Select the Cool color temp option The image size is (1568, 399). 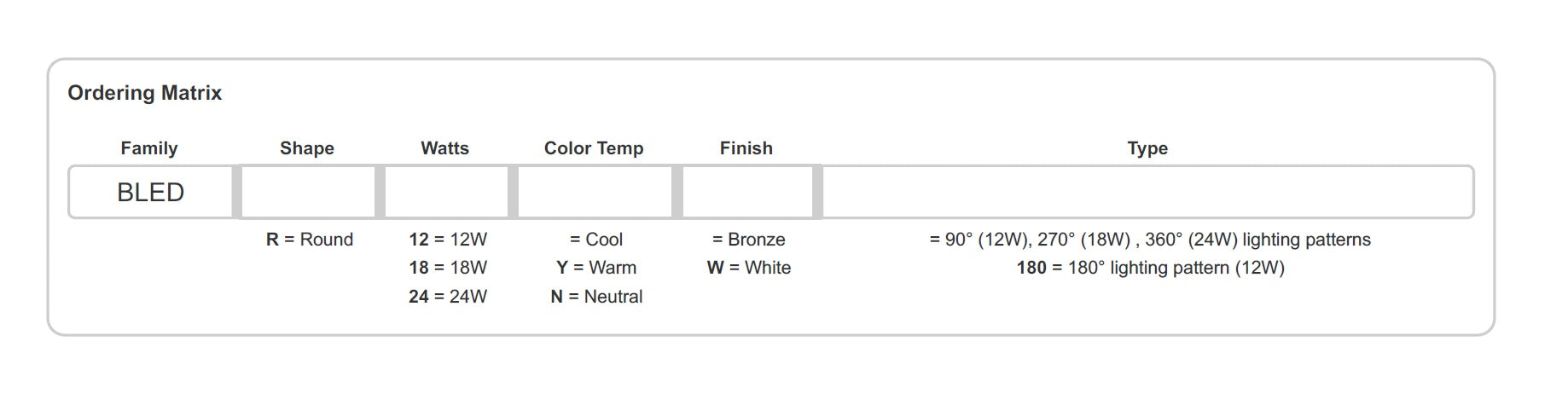596,240
